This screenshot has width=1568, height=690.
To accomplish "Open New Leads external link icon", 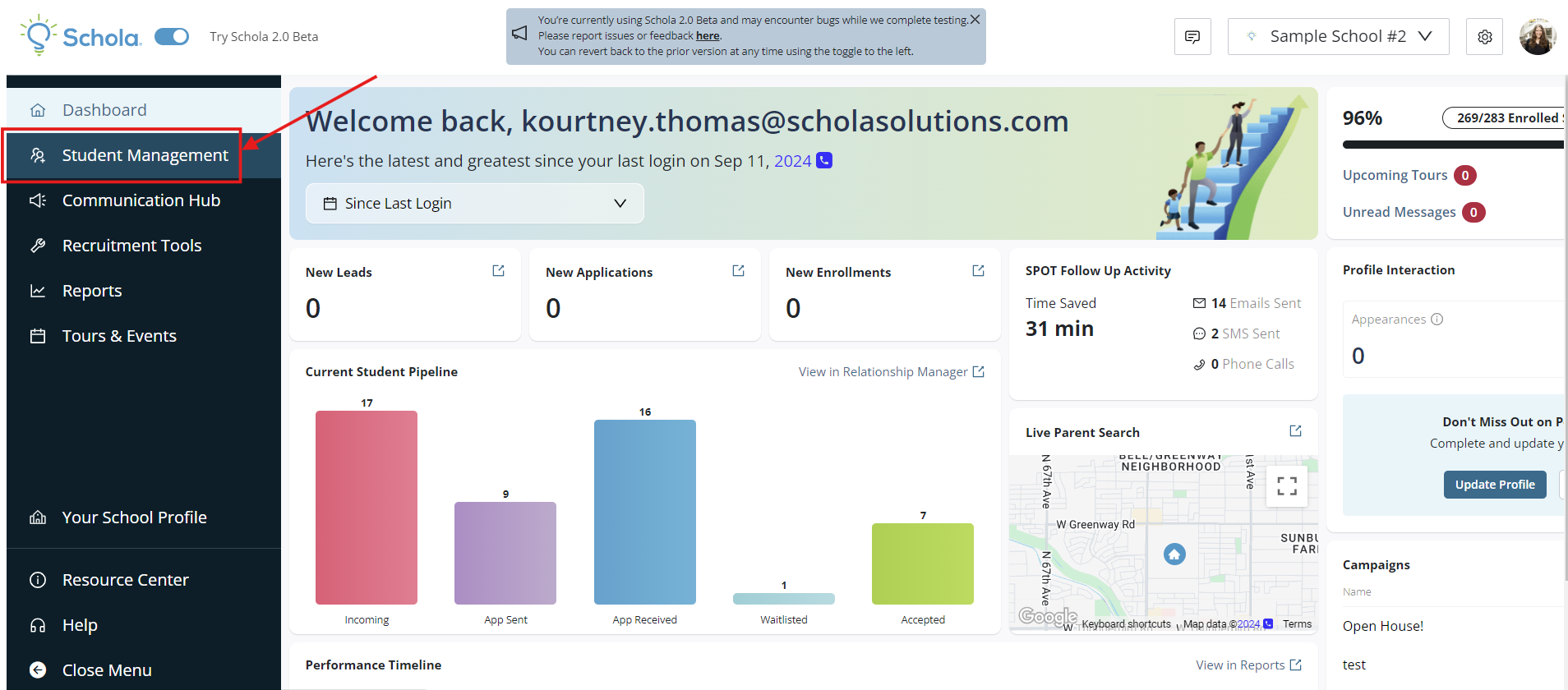I will [498, 271].
